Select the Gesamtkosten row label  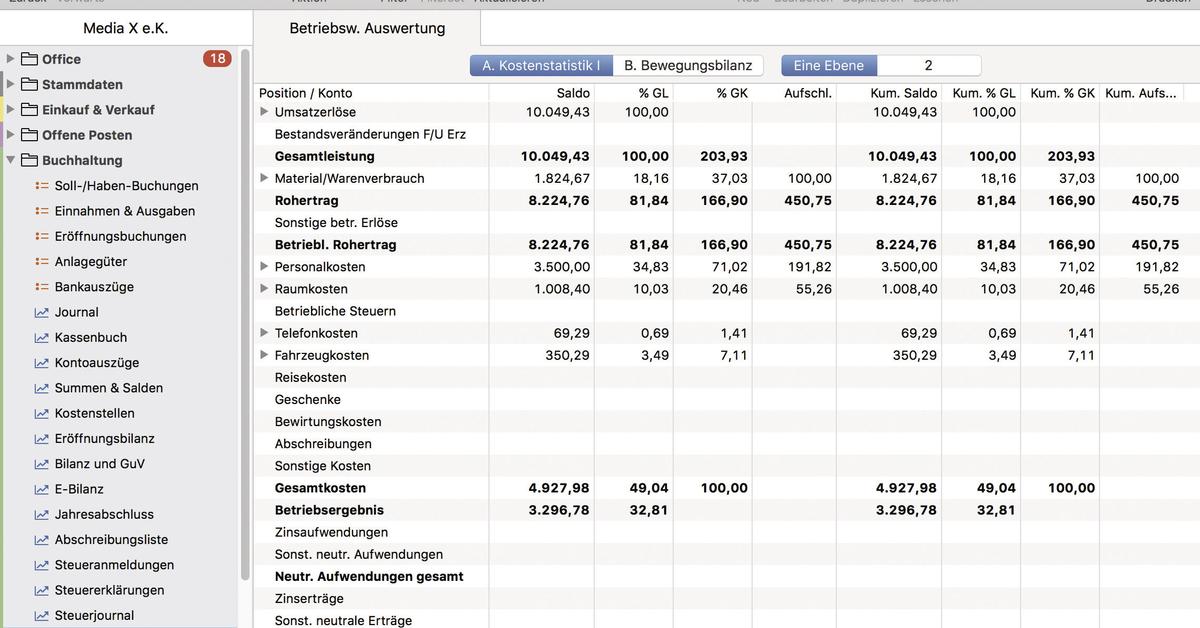pyautogui.click(x=320, y=488)
